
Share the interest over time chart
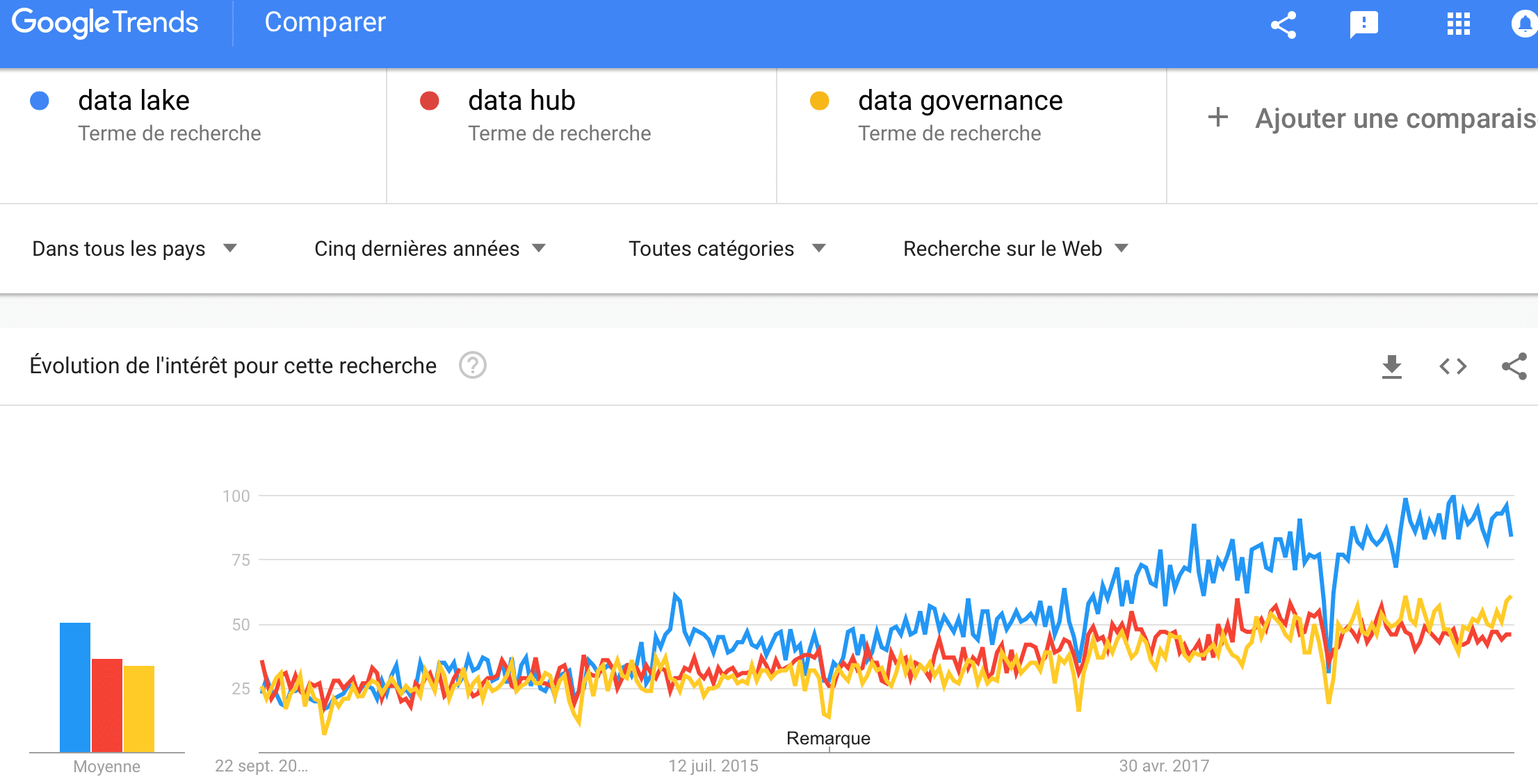point(1514,366)
